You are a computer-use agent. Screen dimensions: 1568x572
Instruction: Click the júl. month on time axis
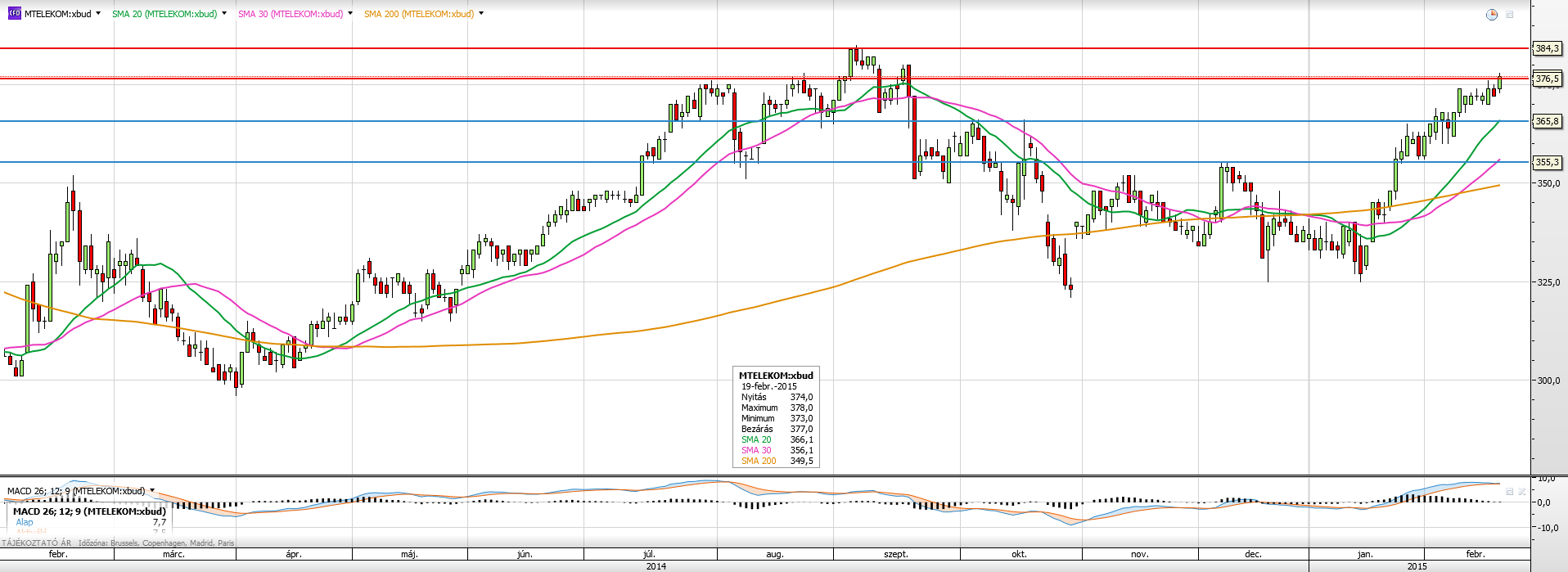tap(649, 554)
